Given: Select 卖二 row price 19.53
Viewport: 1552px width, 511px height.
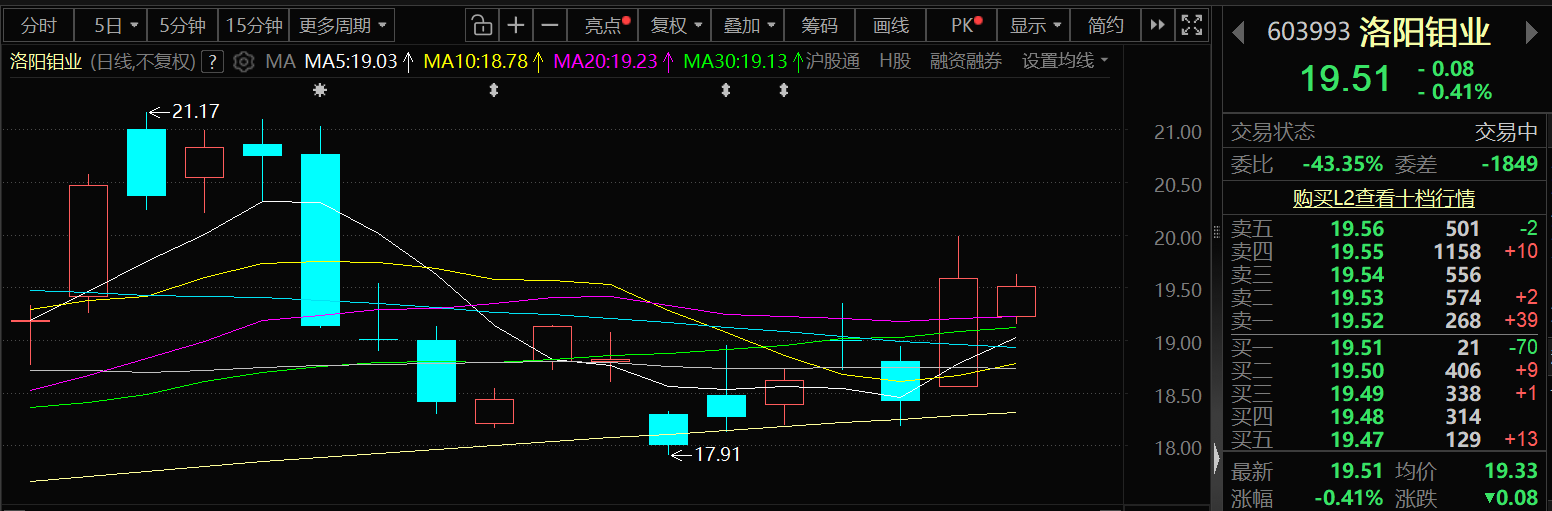Looking at the screenshot, I should click(x=1357, y=298).
